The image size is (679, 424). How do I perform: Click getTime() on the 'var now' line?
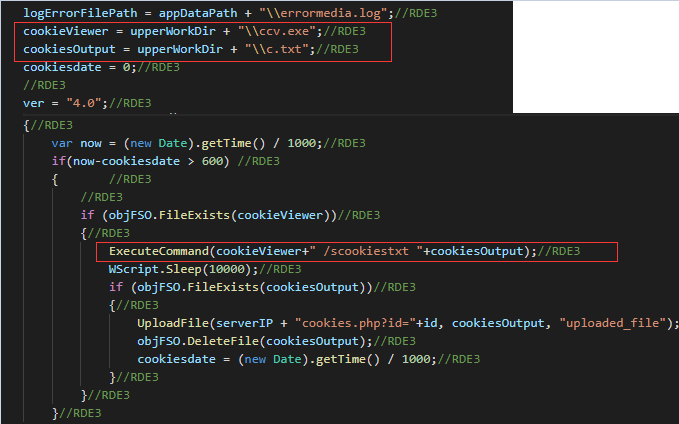tap(233, 143)
